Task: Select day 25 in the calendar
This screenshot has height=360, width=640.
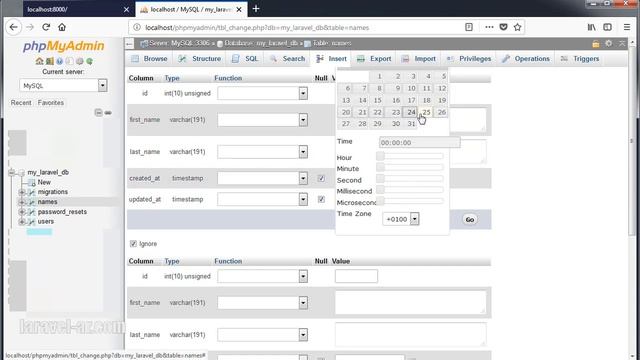Action: click(x=426, y=112)
